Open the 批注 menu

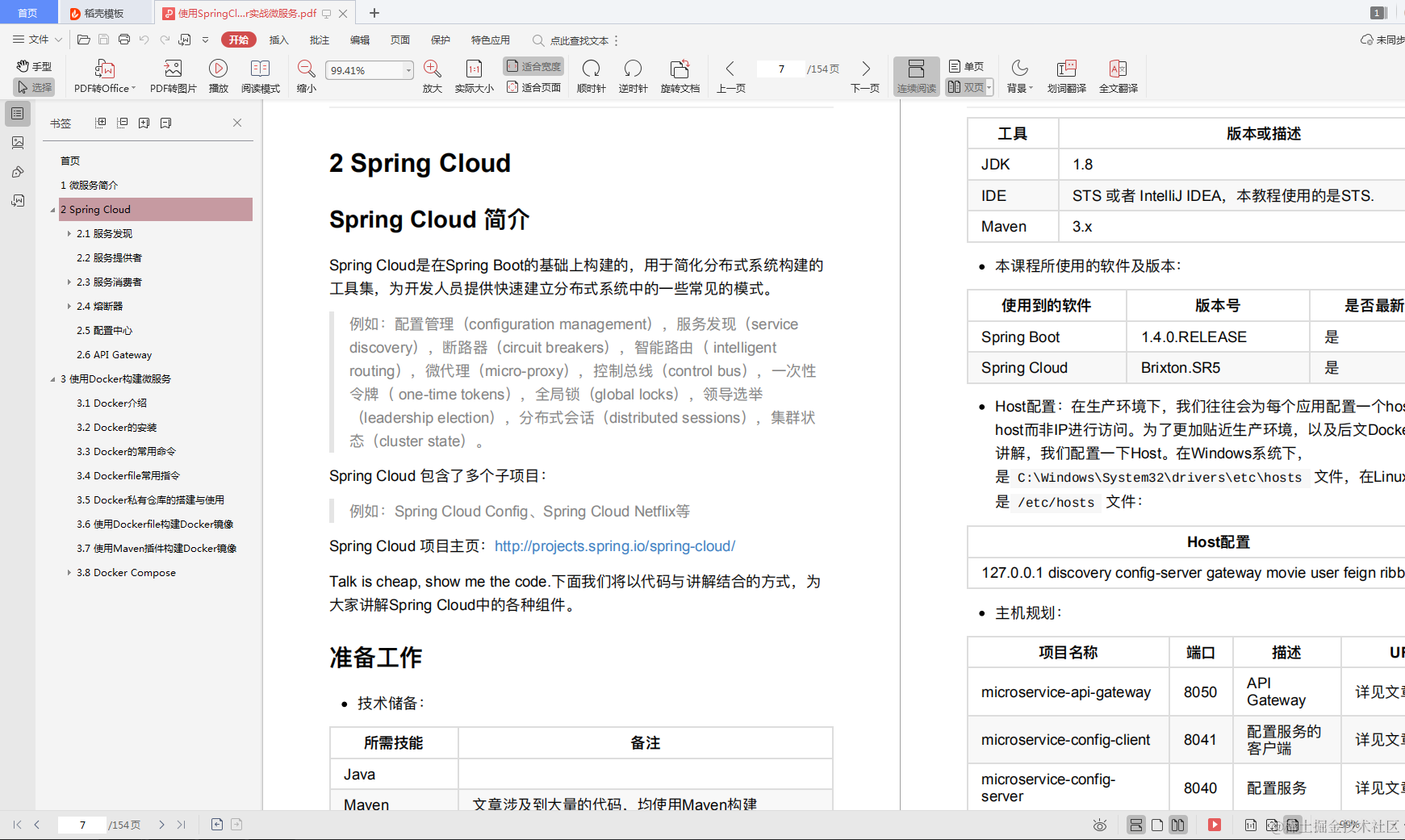tap(319, 40)
